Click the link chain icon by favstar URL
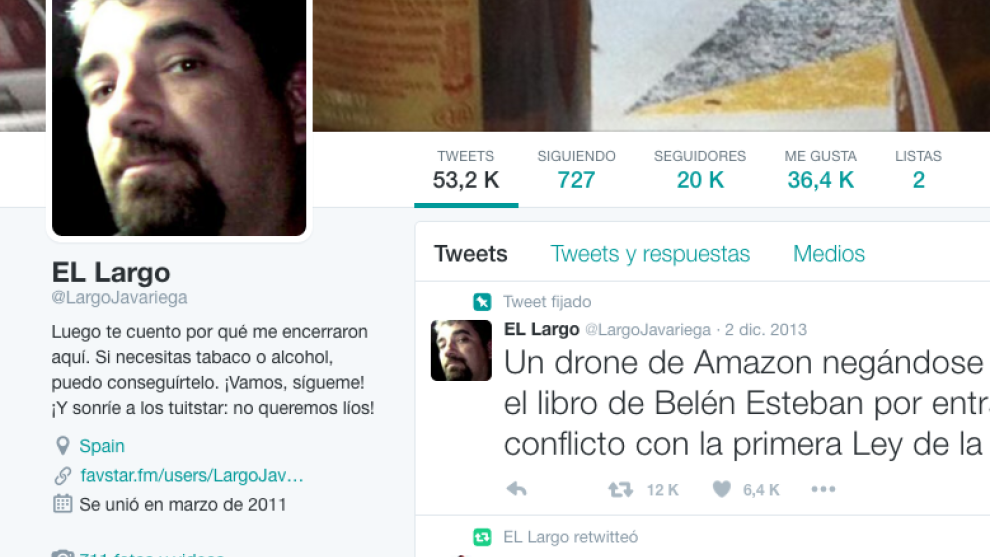The image size is (990, 557). (x=63, y=475)
